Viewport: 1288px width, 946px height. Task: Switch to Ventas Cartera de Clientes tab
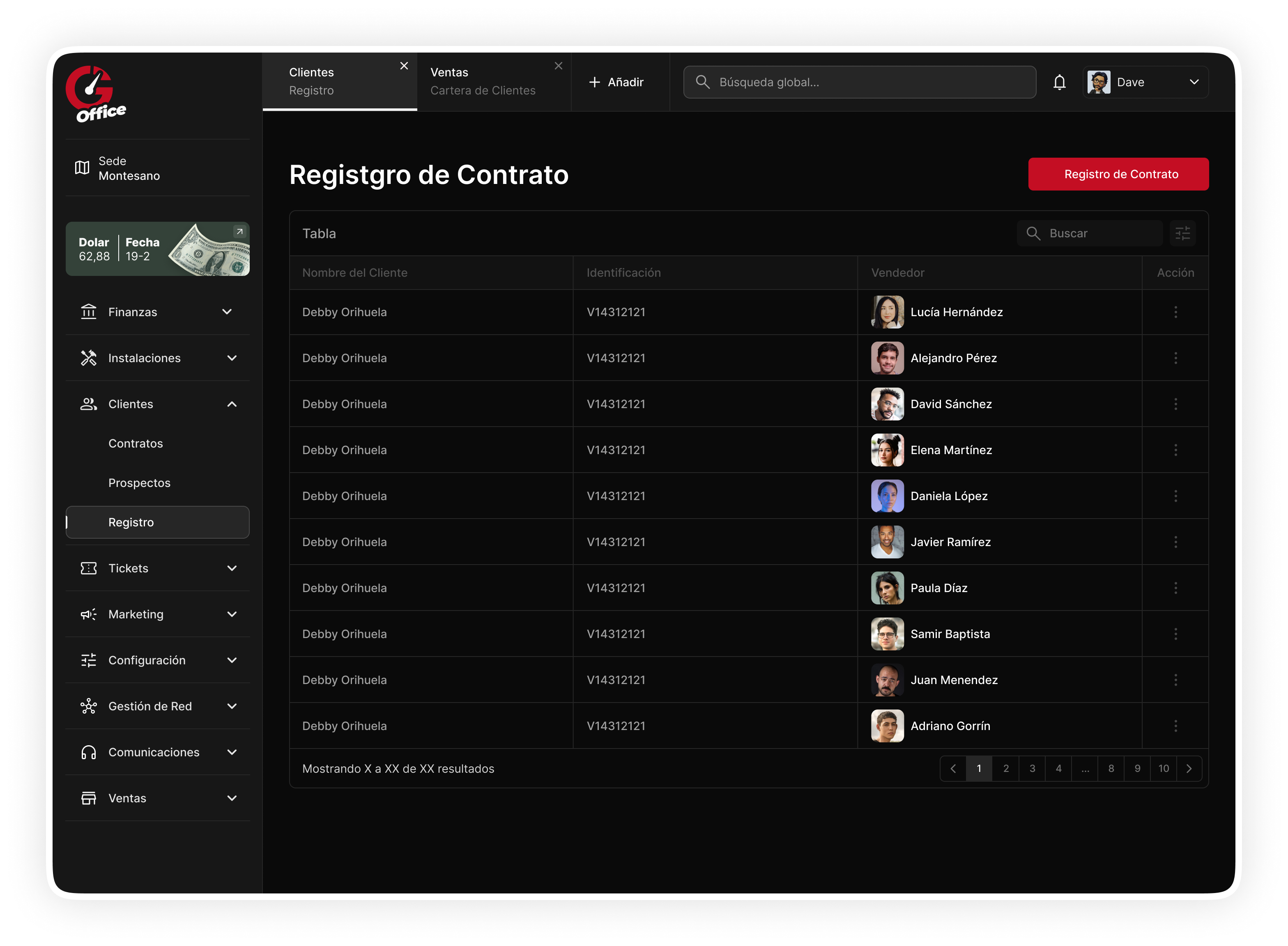pyautogui.click(x=494, y=81)
